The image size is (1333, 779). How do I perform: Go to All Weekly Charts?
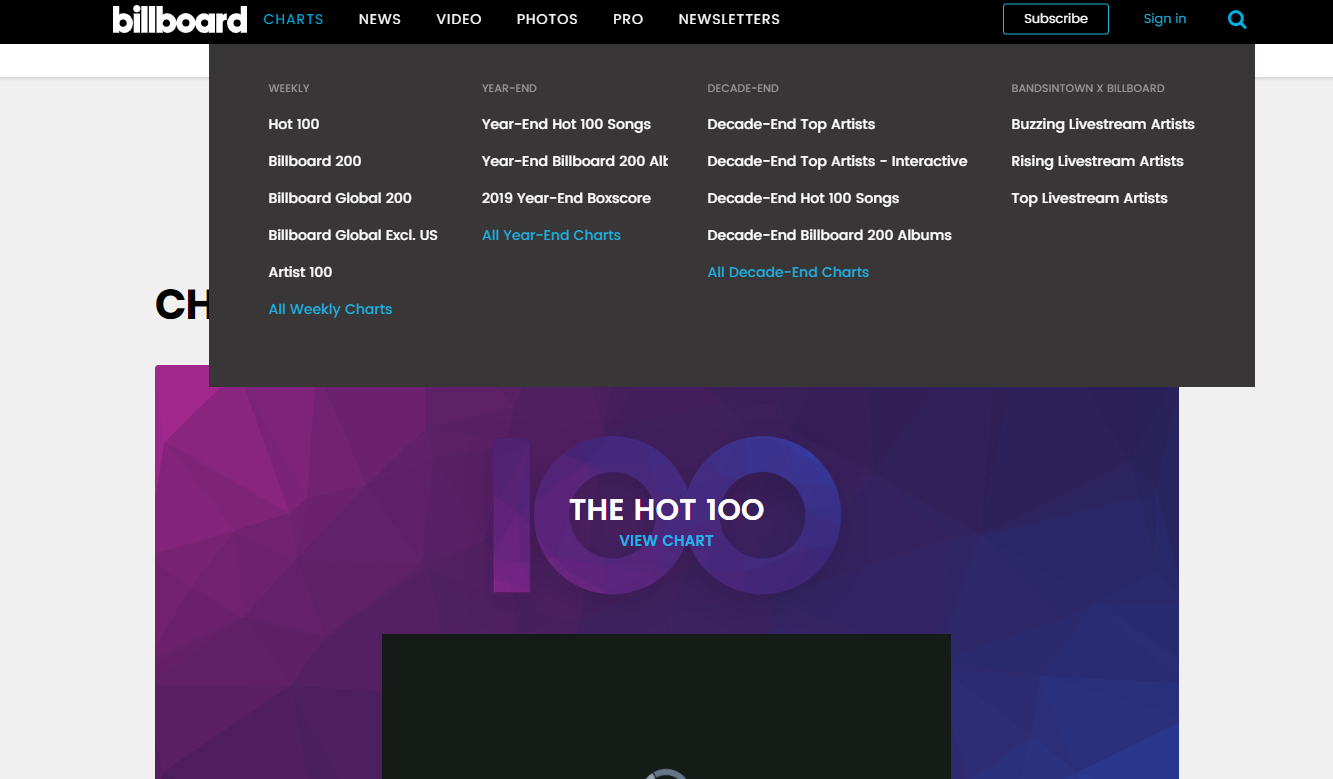[330, 309]
